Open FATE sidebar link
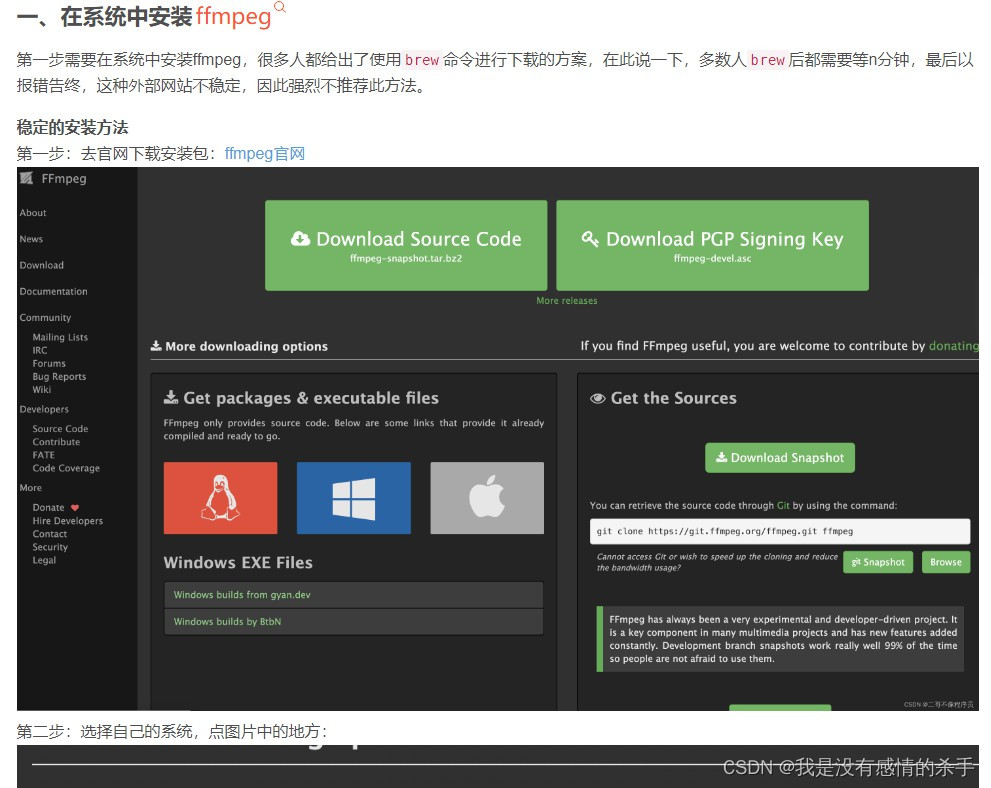Viewport: 991px width, 788px height. [44, 455]
